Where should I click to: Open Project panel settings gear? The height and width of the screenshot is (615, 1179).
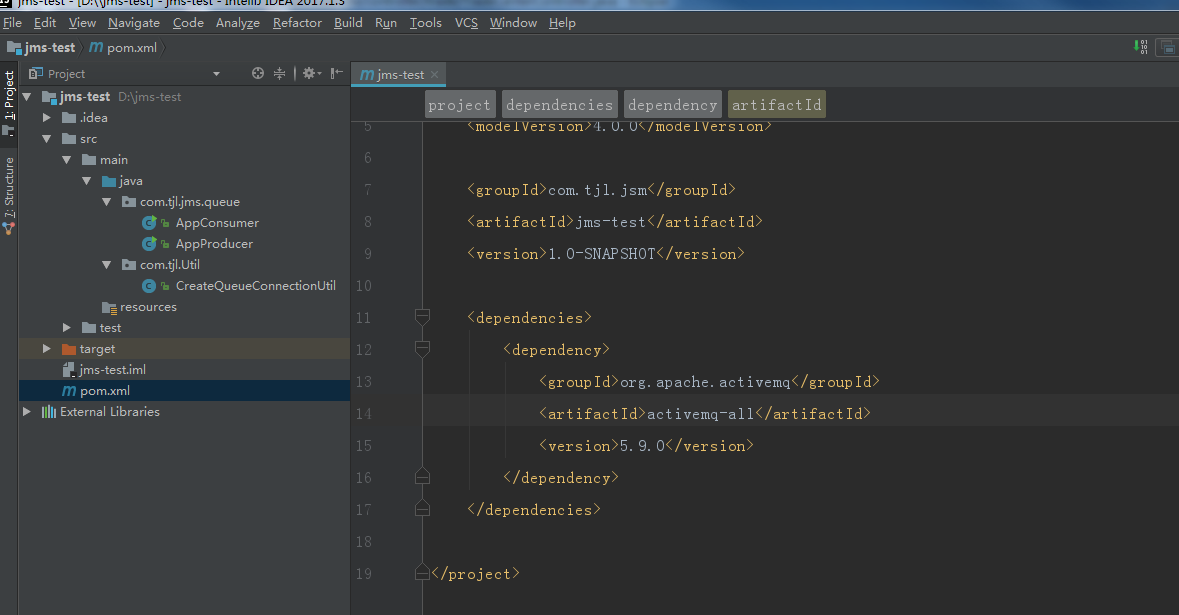point(309,73)
